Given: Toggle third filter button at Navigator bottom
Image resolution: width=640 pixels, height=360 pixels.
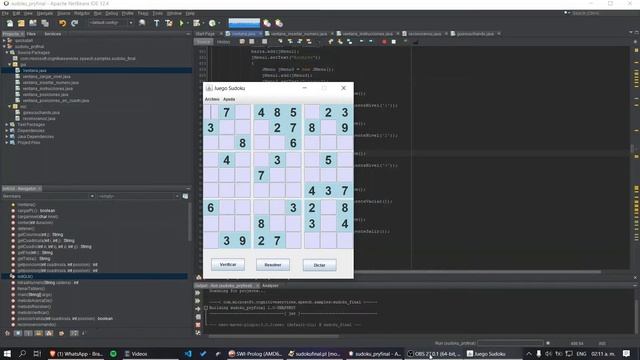Looking at the screenshot, I should pyautogui.click(x=38, y=333).
